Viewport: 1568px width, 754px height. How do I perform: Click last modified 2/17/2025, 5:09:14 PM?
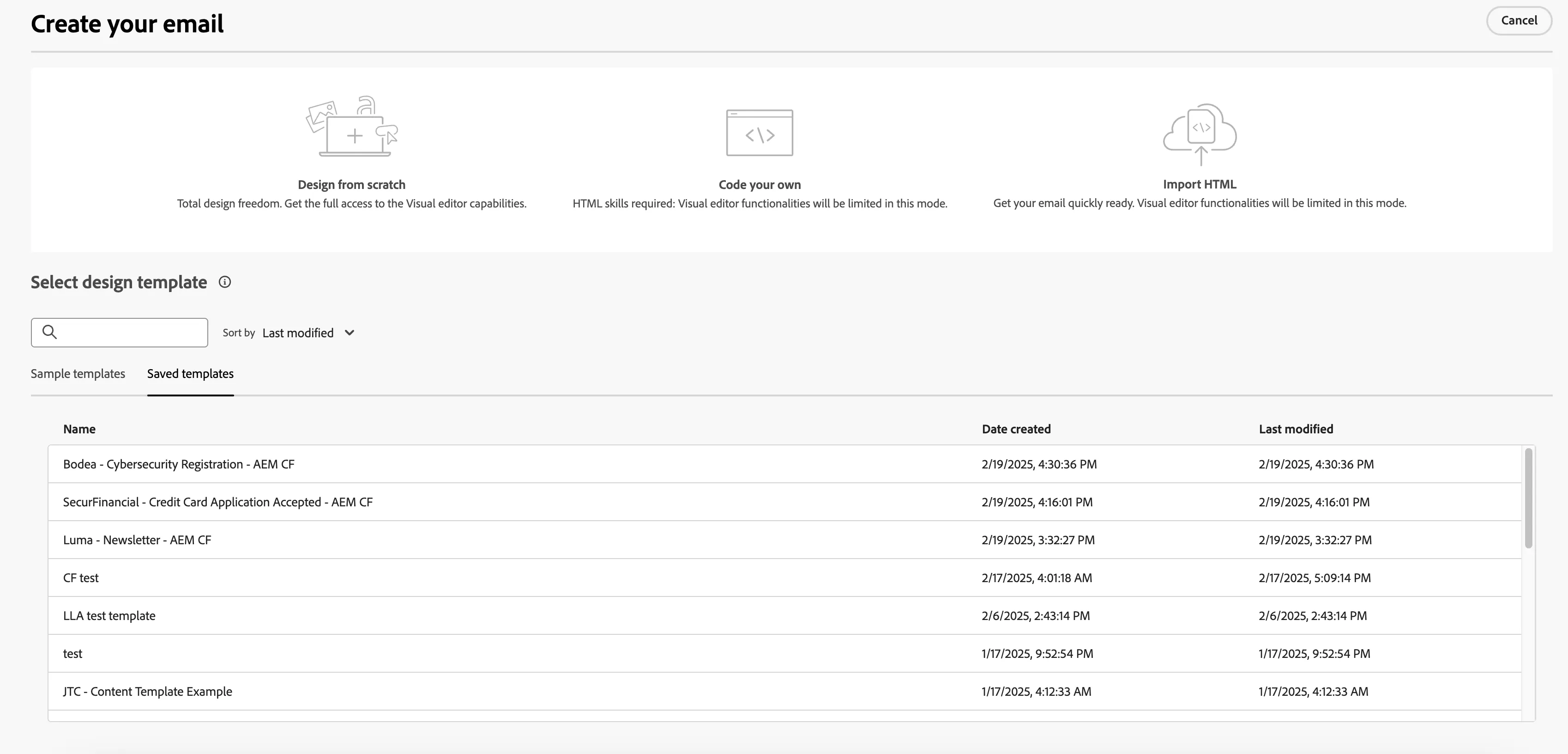(x=1315, y=578)
